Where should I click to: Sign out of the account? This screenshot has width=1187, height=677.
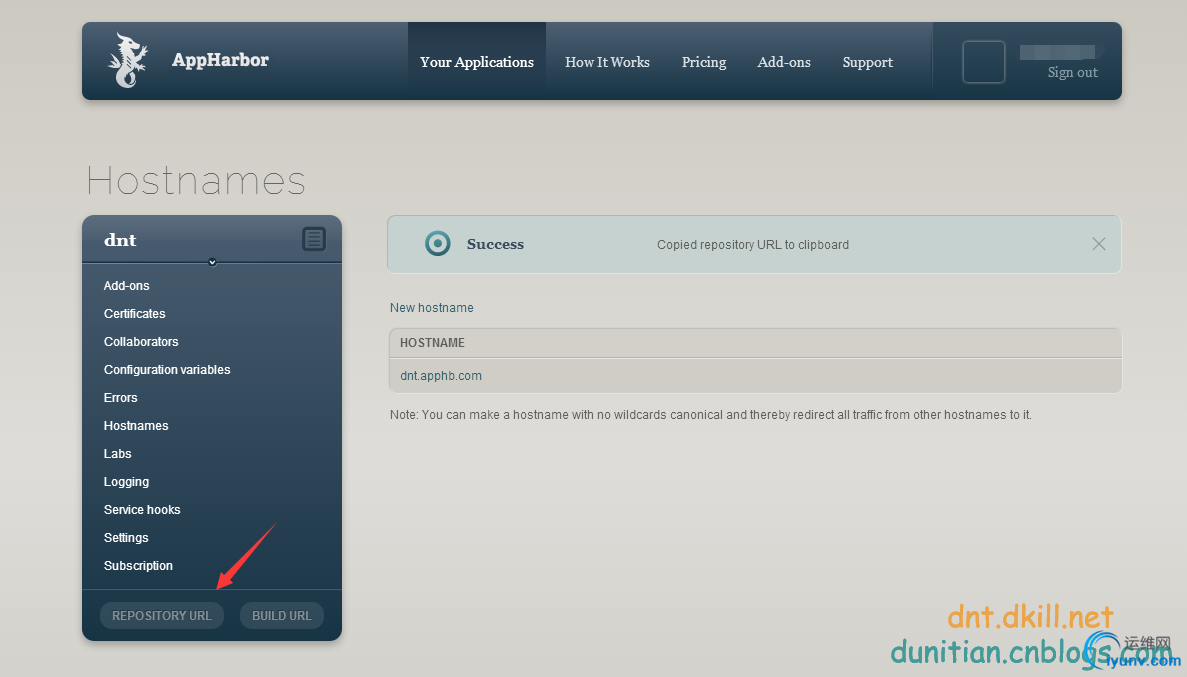tap(1072, 73)
